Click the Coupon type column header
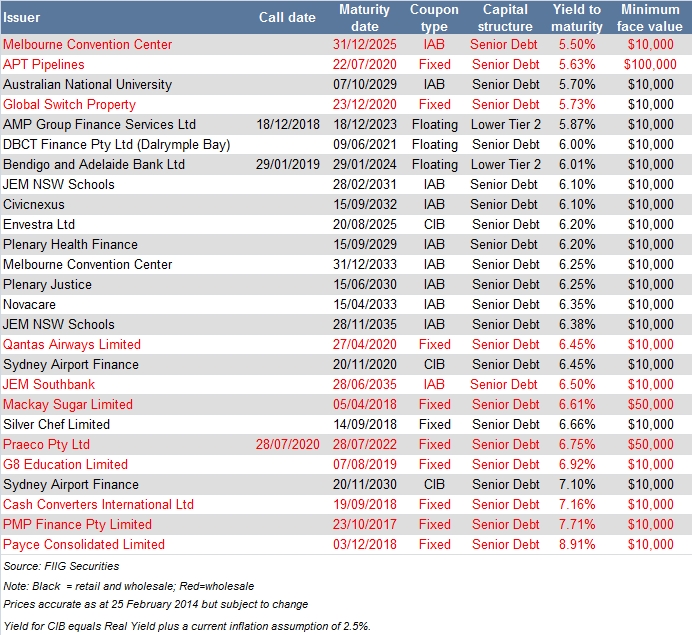The width and height of the screenshot is (692, 635). point(434,17)
